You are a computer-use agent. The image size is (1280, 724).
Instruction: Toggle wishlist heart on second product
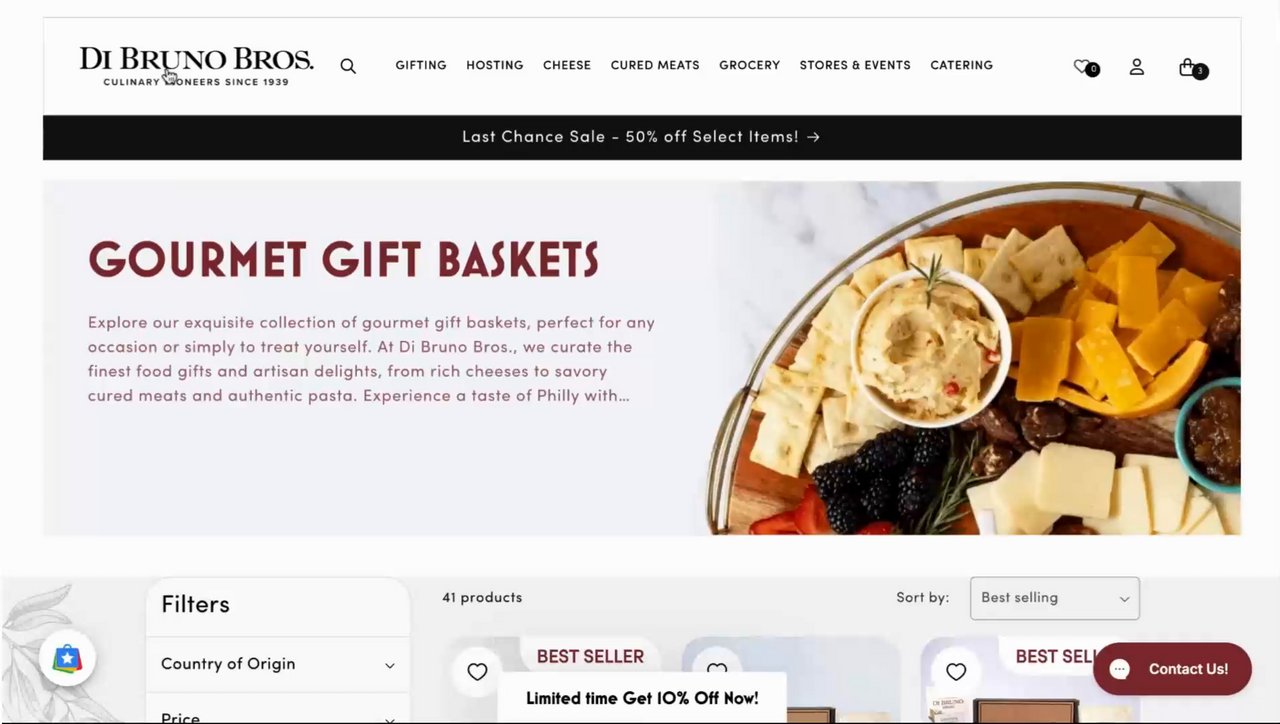tap(717, 668)
